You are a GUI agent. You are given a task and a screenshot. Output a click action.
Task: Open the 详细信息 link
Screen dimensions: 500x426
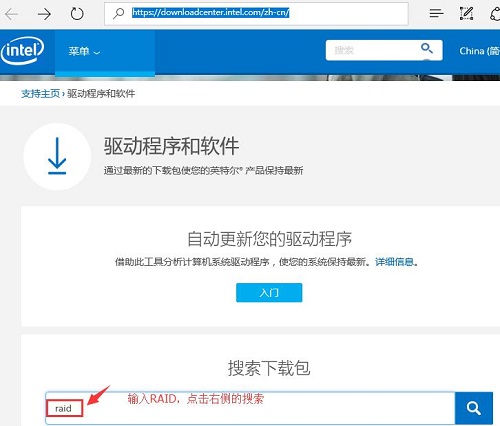[394, 262]
